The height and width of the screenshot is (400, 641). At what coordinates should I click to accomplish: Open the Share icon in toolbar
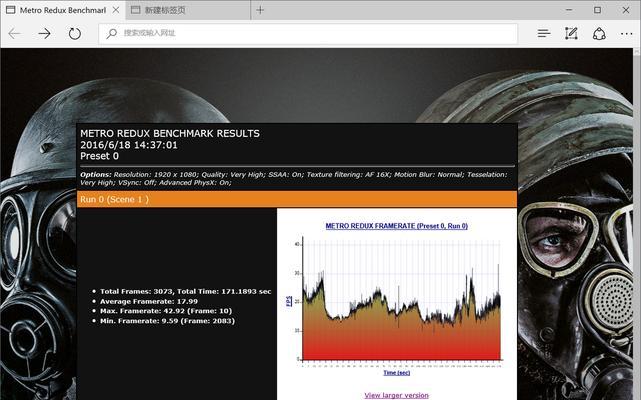click(599, 34)
